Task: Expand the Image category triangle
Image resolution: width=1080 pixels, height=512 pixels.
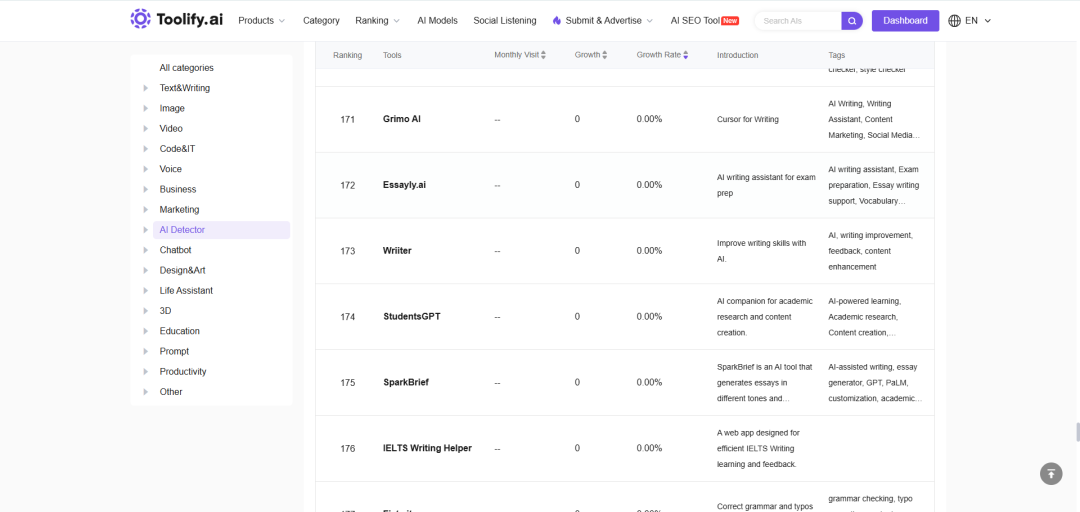Action: [x=145, y=108]
